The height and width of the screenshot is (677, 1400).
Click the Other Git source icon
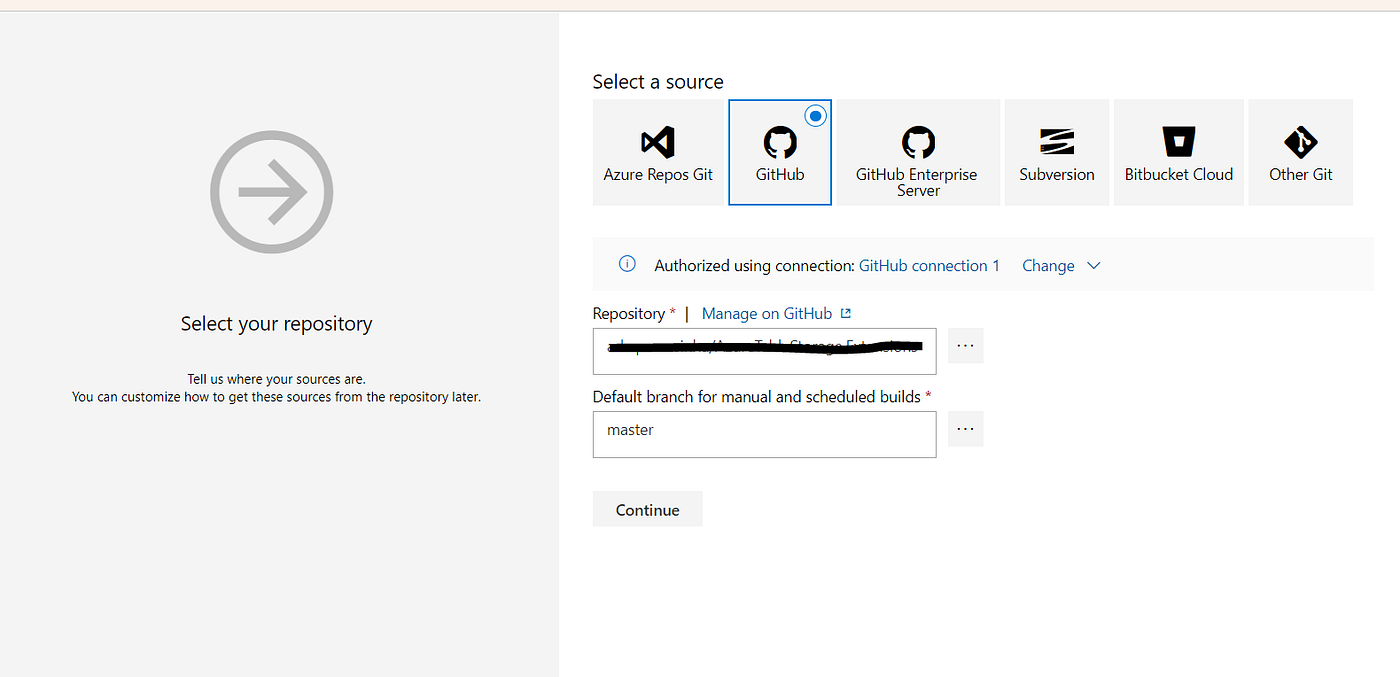click(x=1300, y=140)
